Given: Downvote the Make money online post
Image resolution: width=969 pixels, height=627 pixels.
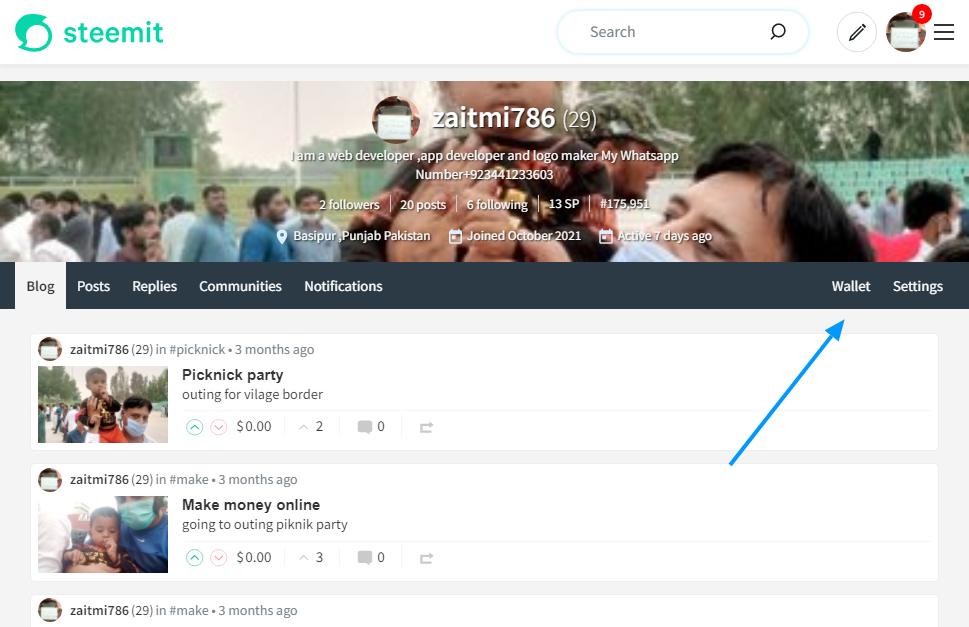Looking at the screenshot, I should tap(219, 558).
